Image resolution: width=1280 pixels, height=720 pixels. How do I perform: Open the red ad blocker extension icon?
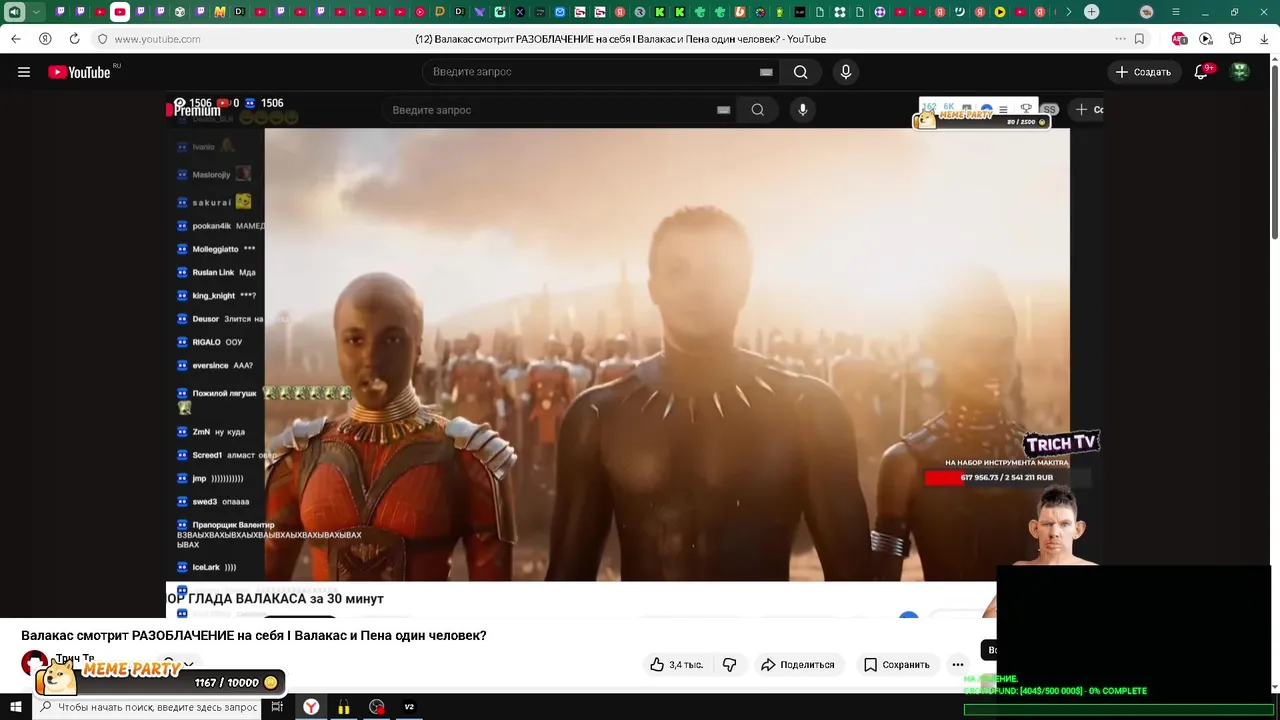pos(1179,39)
